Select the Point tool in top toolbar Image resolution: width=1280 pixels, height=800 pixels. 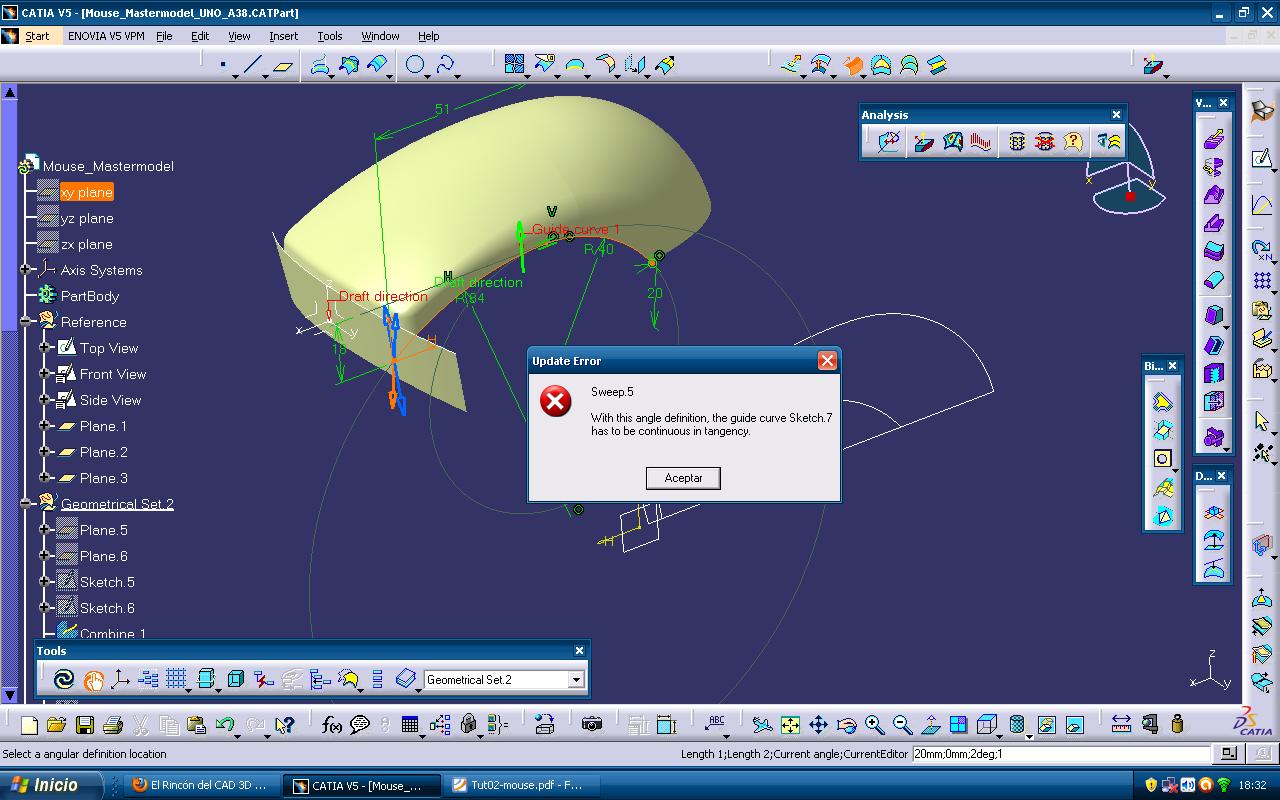pos(224,66)
